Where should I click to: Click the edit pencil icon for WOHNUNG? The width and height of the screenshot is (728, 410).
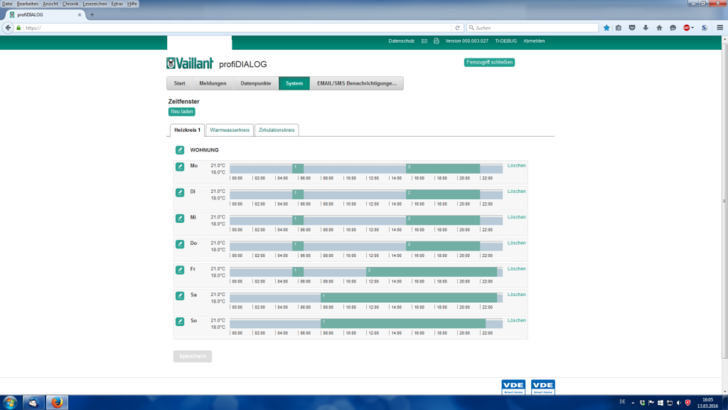(180, 150)
